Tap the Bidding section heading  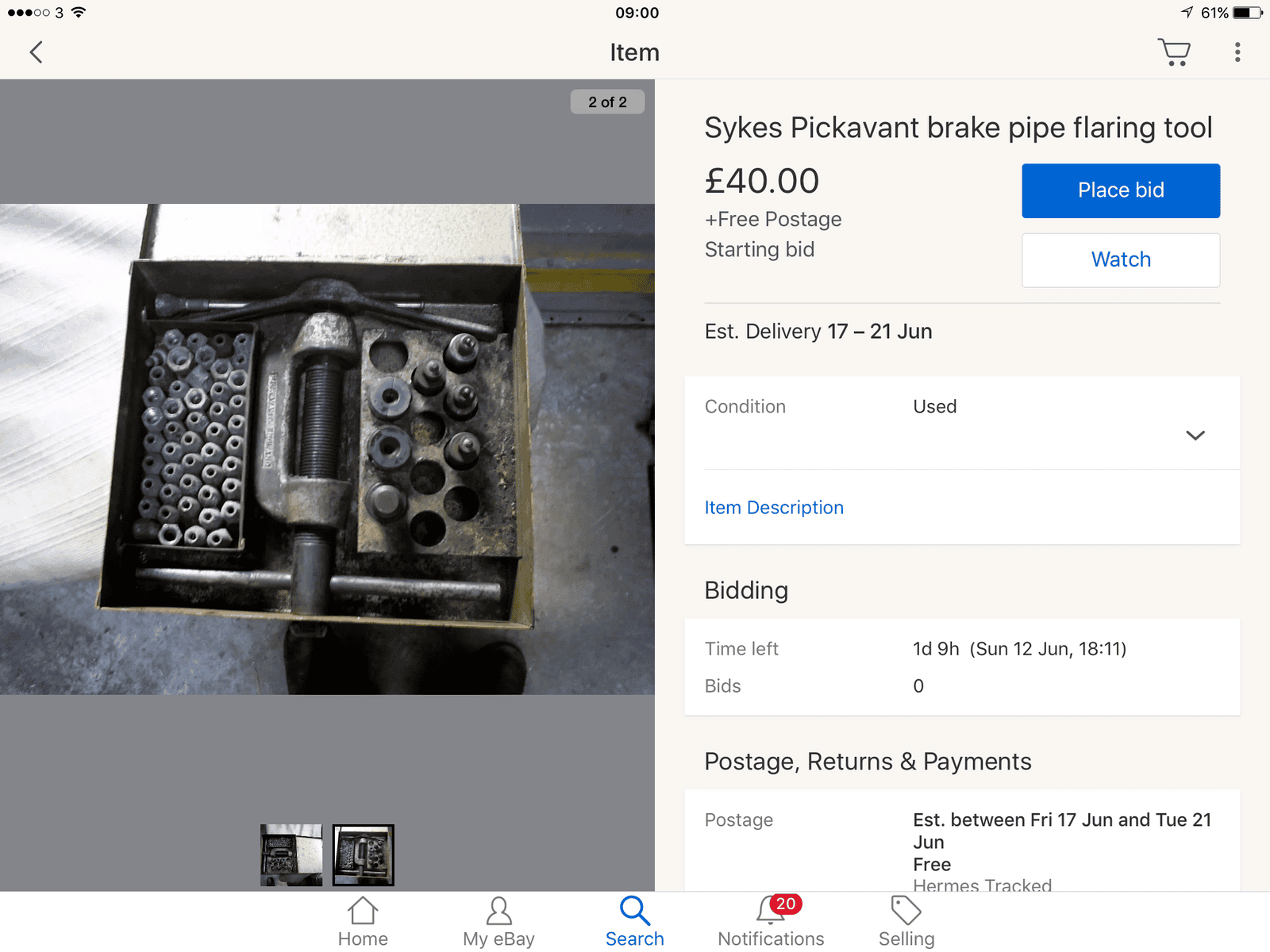[746, 590]
